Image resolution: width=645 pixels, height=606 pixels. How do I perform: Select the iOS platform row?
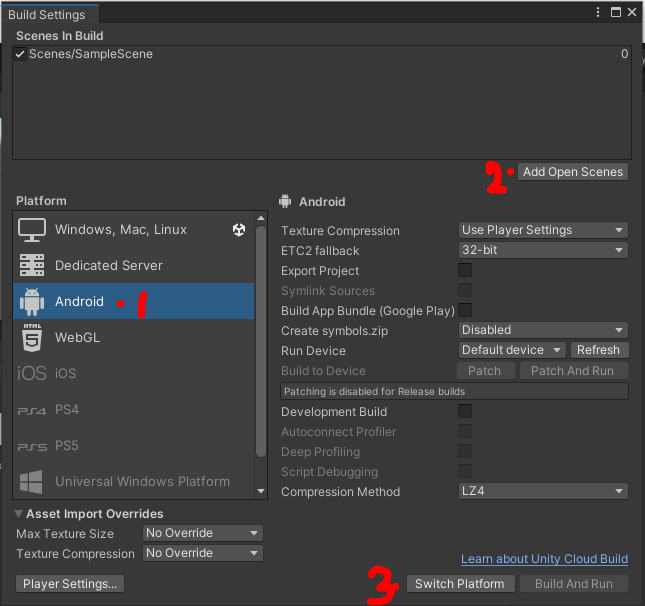(134, 373)
